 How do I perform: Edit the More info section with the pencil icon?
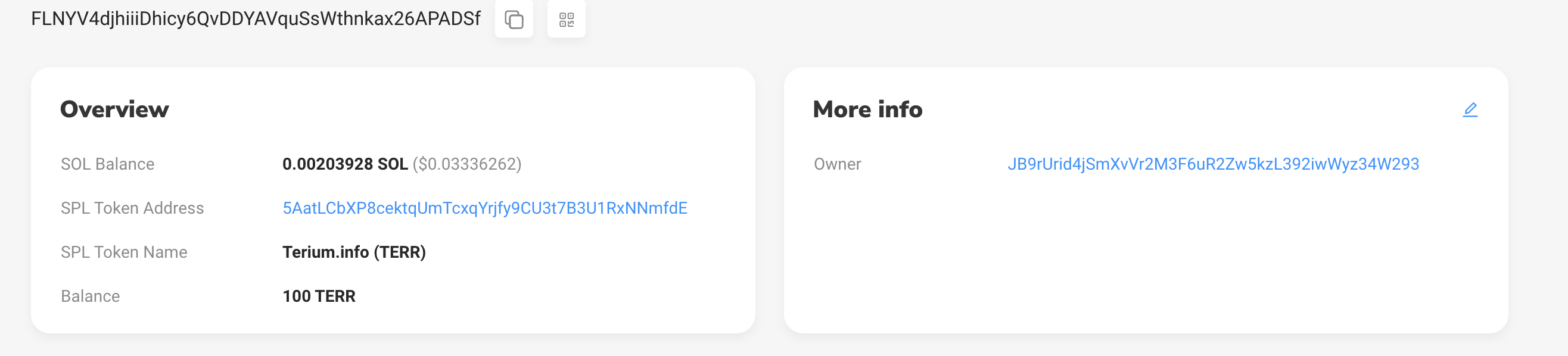1469,110
